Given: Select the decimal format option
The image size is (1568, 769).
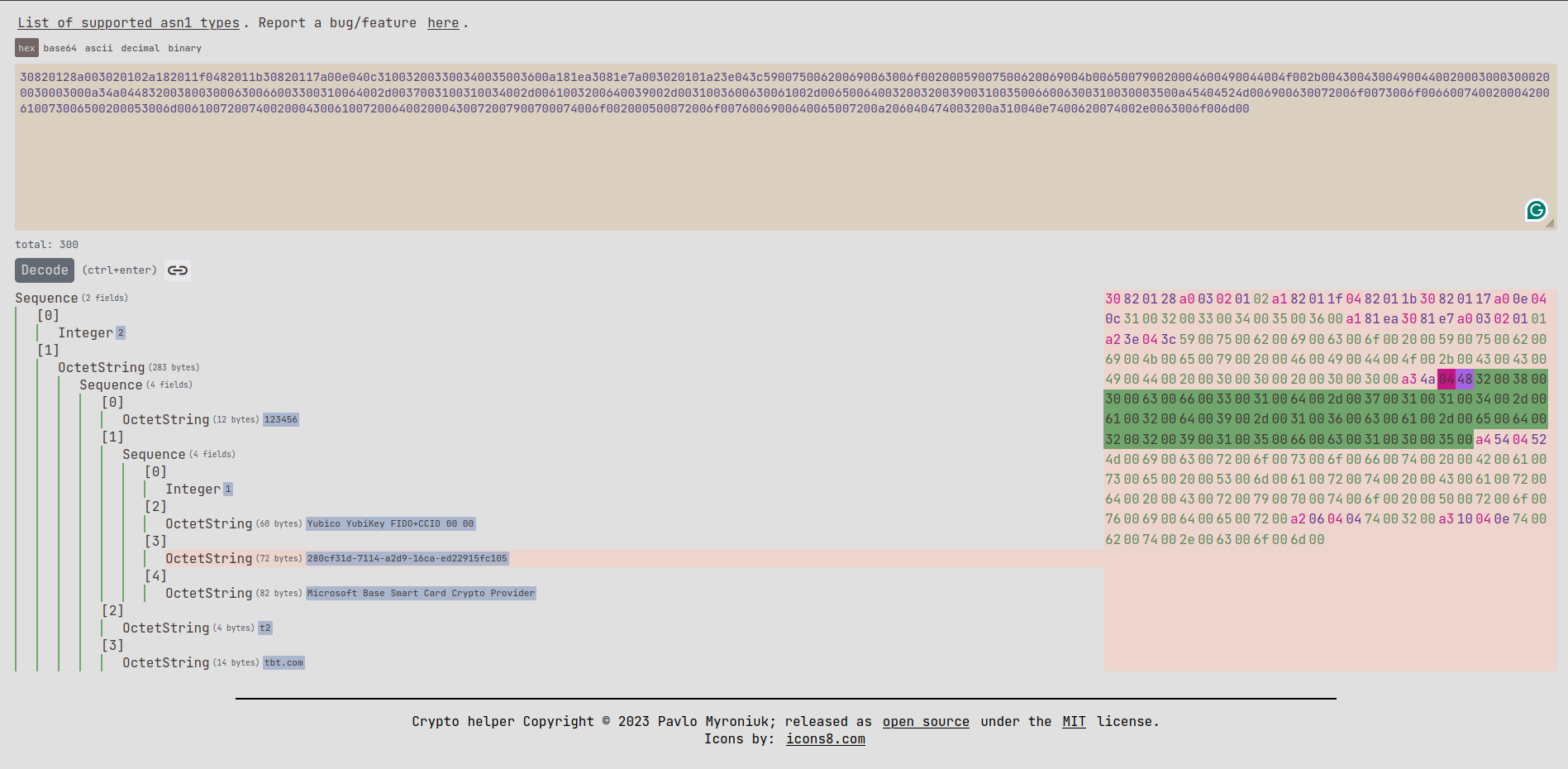Looking at the screenshot, I should pos(141,48).
